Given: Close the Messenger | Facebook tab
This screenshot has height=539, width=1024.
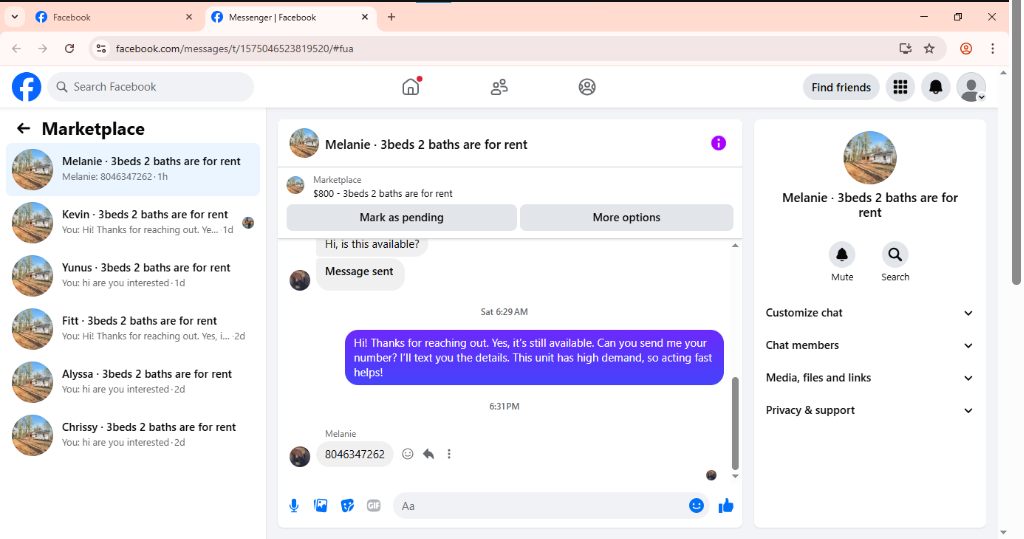Looking at the screenshot, I should tap(365, 17).
